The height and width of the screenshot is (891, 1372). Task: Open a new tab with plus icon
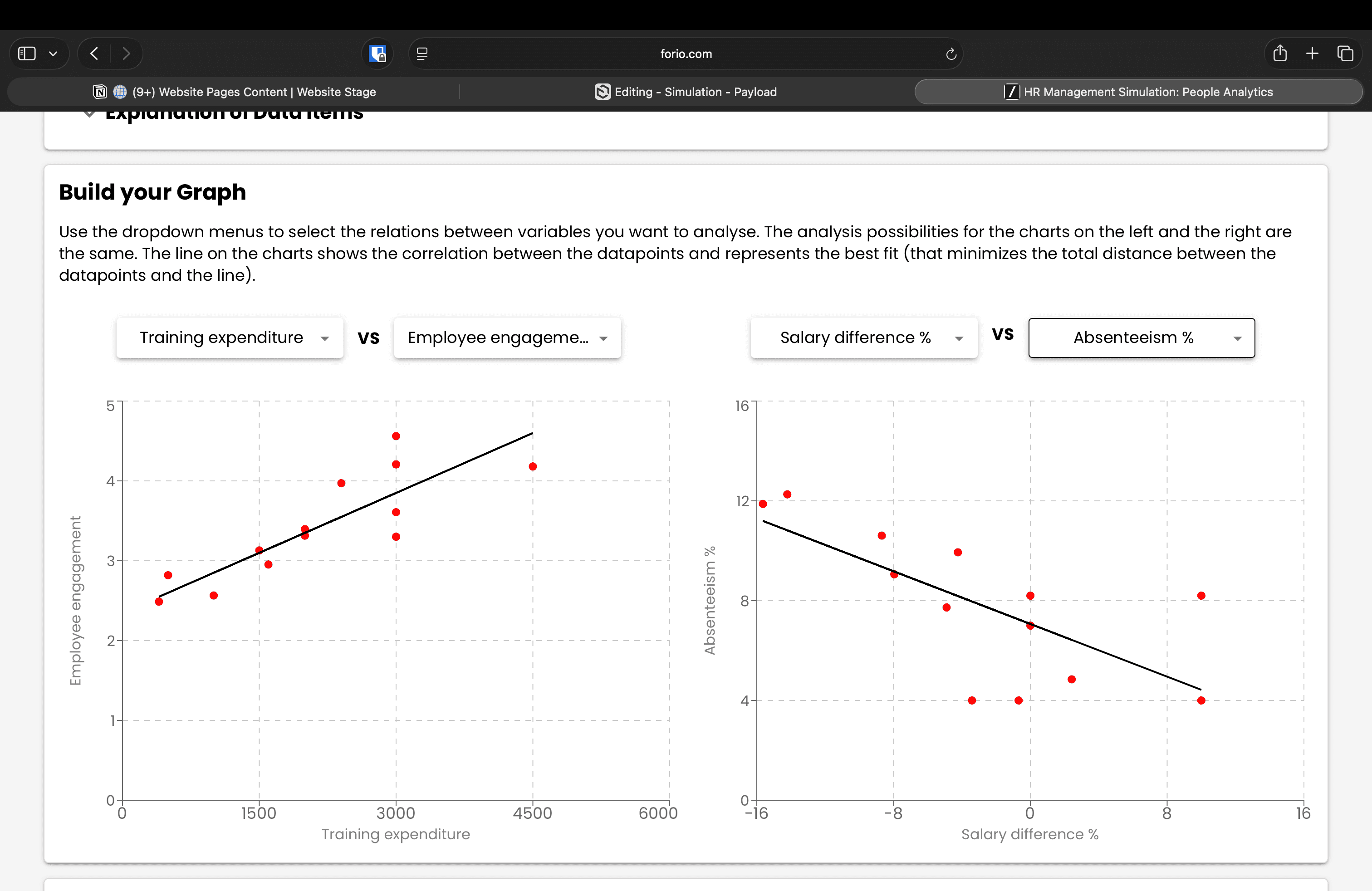pos(1313,54)
